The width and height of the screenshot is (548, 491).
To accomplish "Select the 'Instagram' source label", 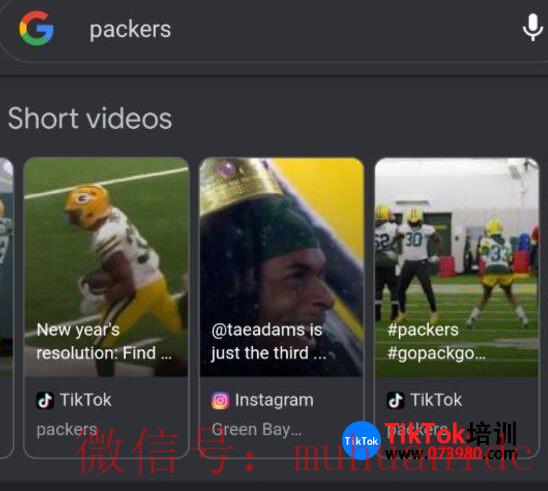I will (274, 400).
